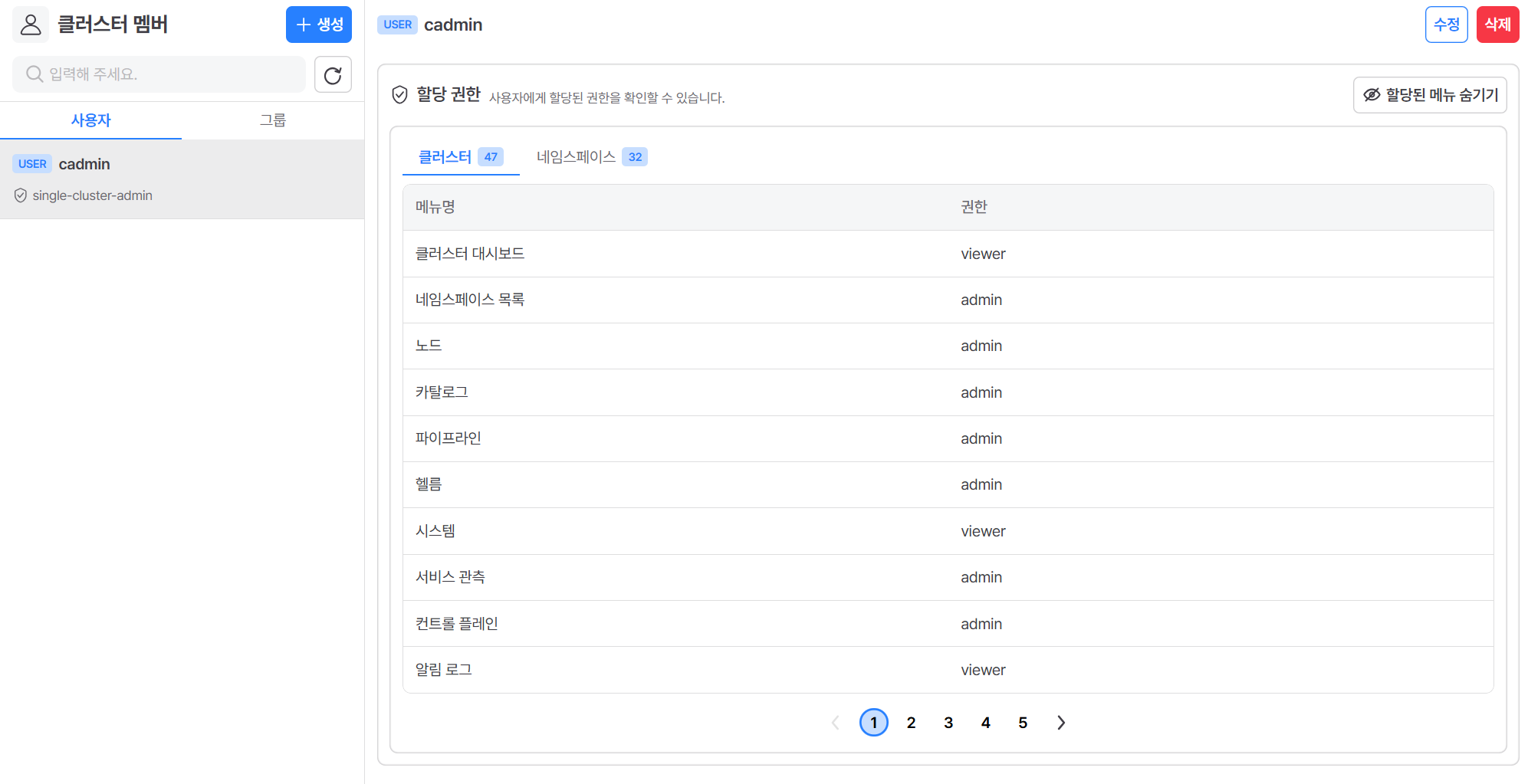This screenshot has height=784, width=1528.
Task: Click the refresh list button
Action: pyautogui.click(x=333, y=74)
